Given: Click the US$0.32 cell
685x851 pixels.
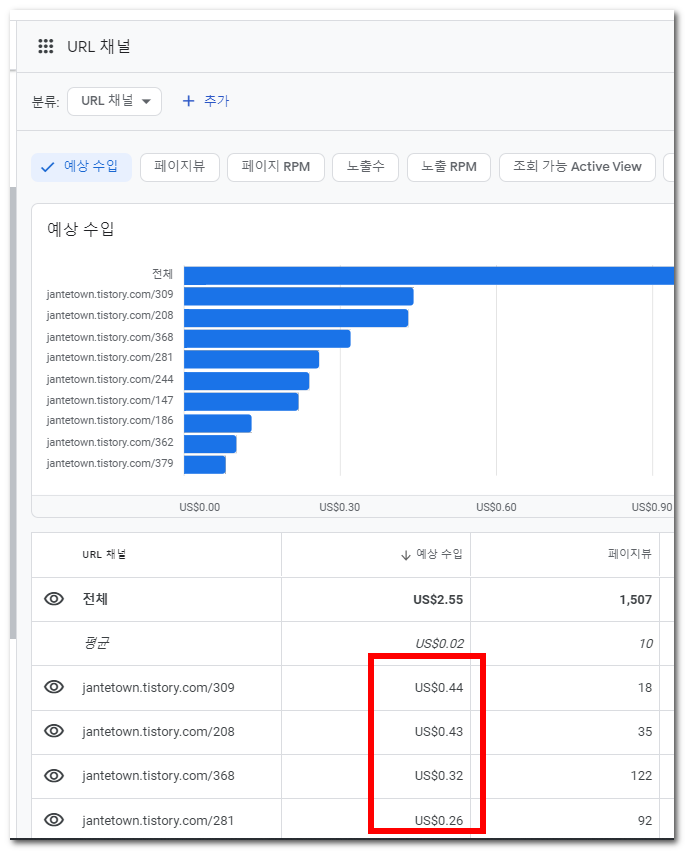Looking at the screenshot, I should pos(439,776).
